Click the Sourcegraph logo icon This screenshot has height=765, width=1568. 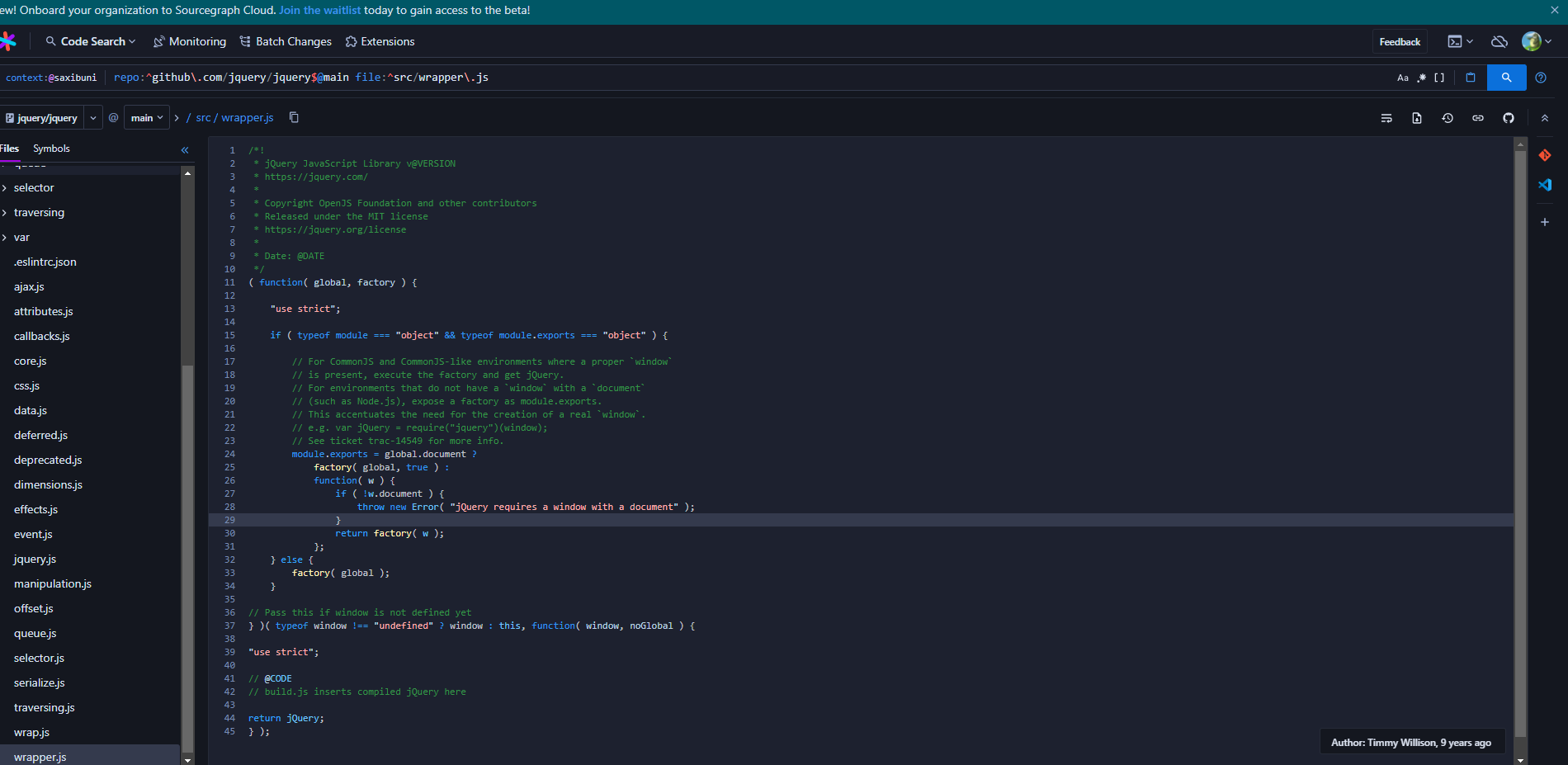pos(7,41)
